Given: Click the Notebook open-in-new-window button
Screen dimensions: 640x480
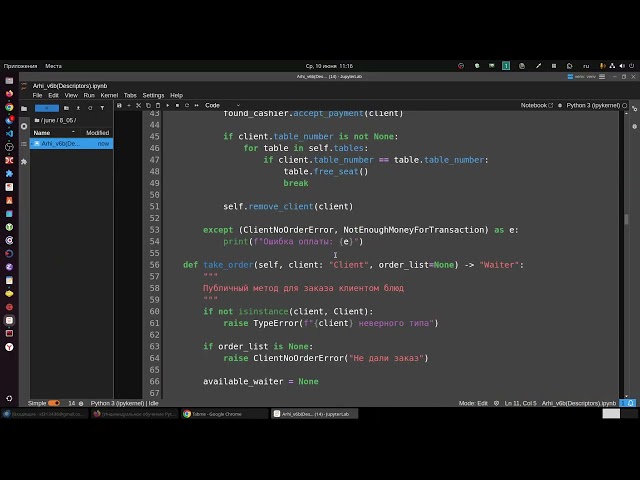Looking at the screenshot, I should coord(536,105).
